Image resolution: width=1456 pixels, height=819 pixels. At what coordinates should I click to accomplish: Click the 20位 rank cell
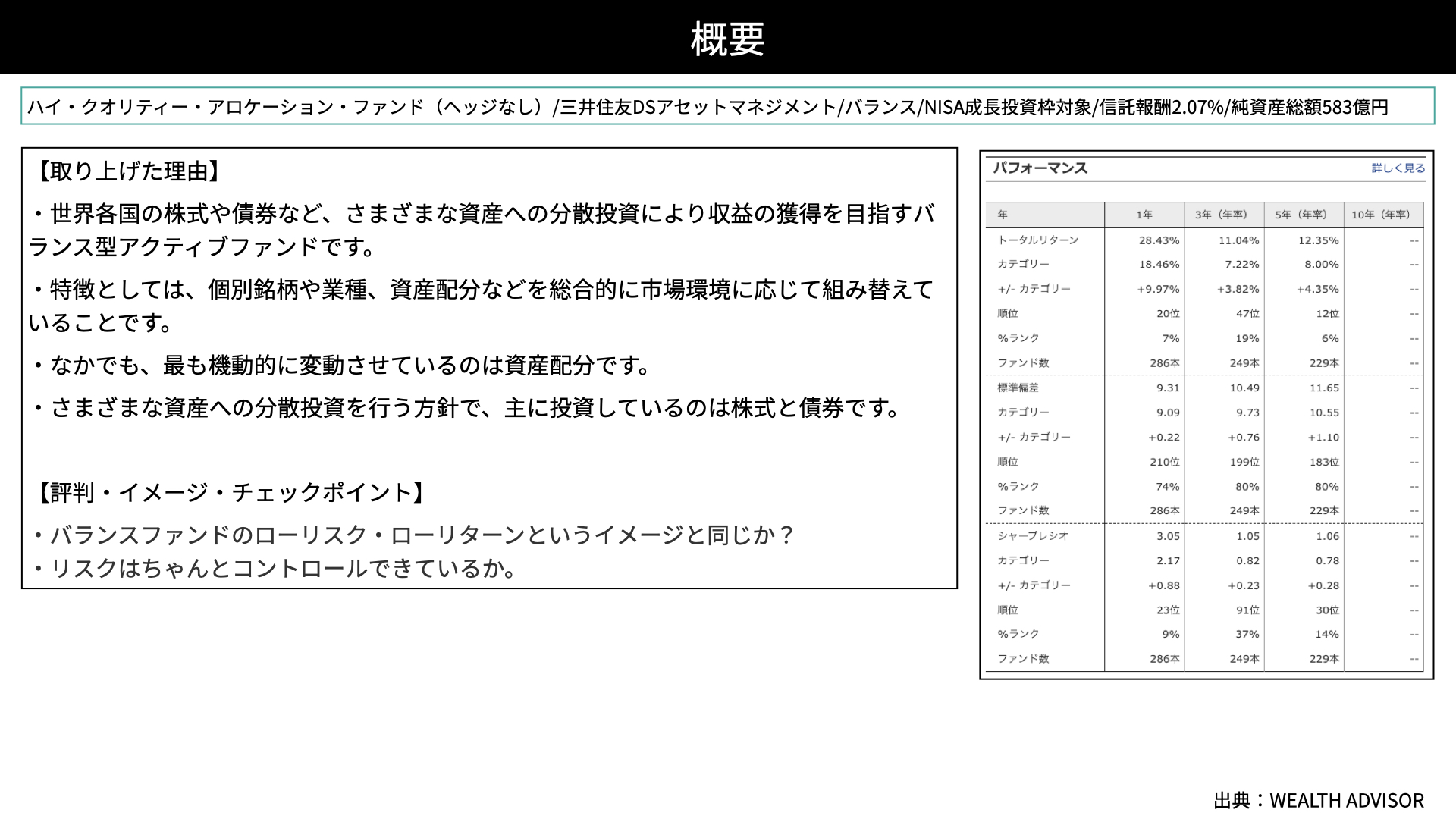point(1168,314)
